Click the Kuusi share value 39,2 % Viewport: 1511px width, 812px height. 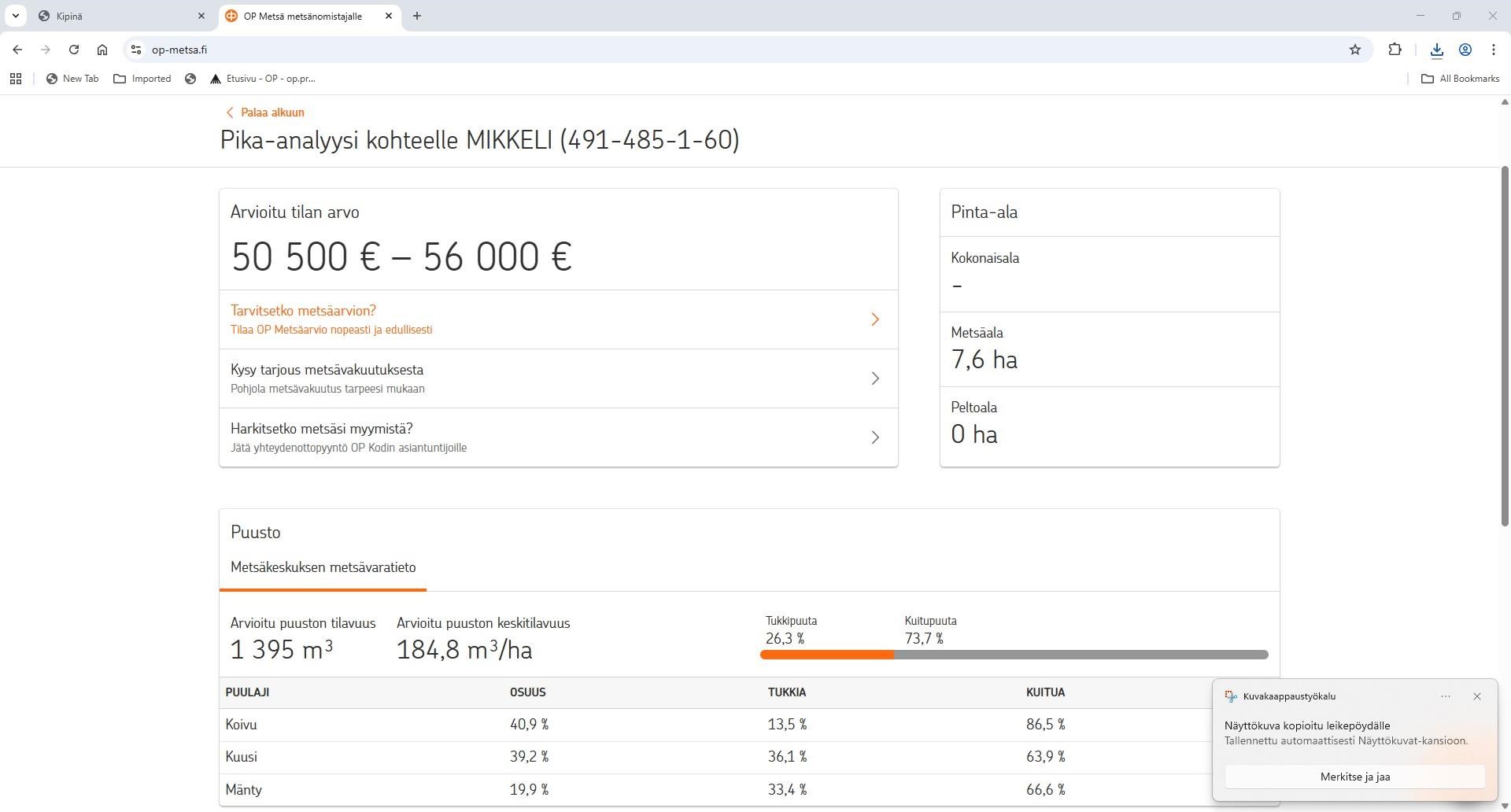point(529,757)
